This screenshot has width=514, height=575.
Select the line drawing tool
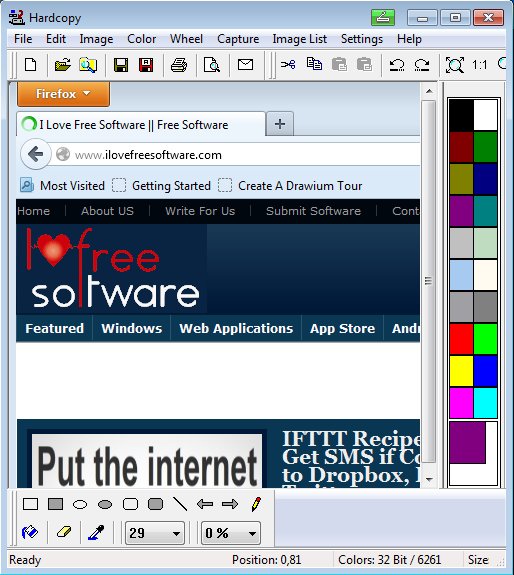pos(180,504)
